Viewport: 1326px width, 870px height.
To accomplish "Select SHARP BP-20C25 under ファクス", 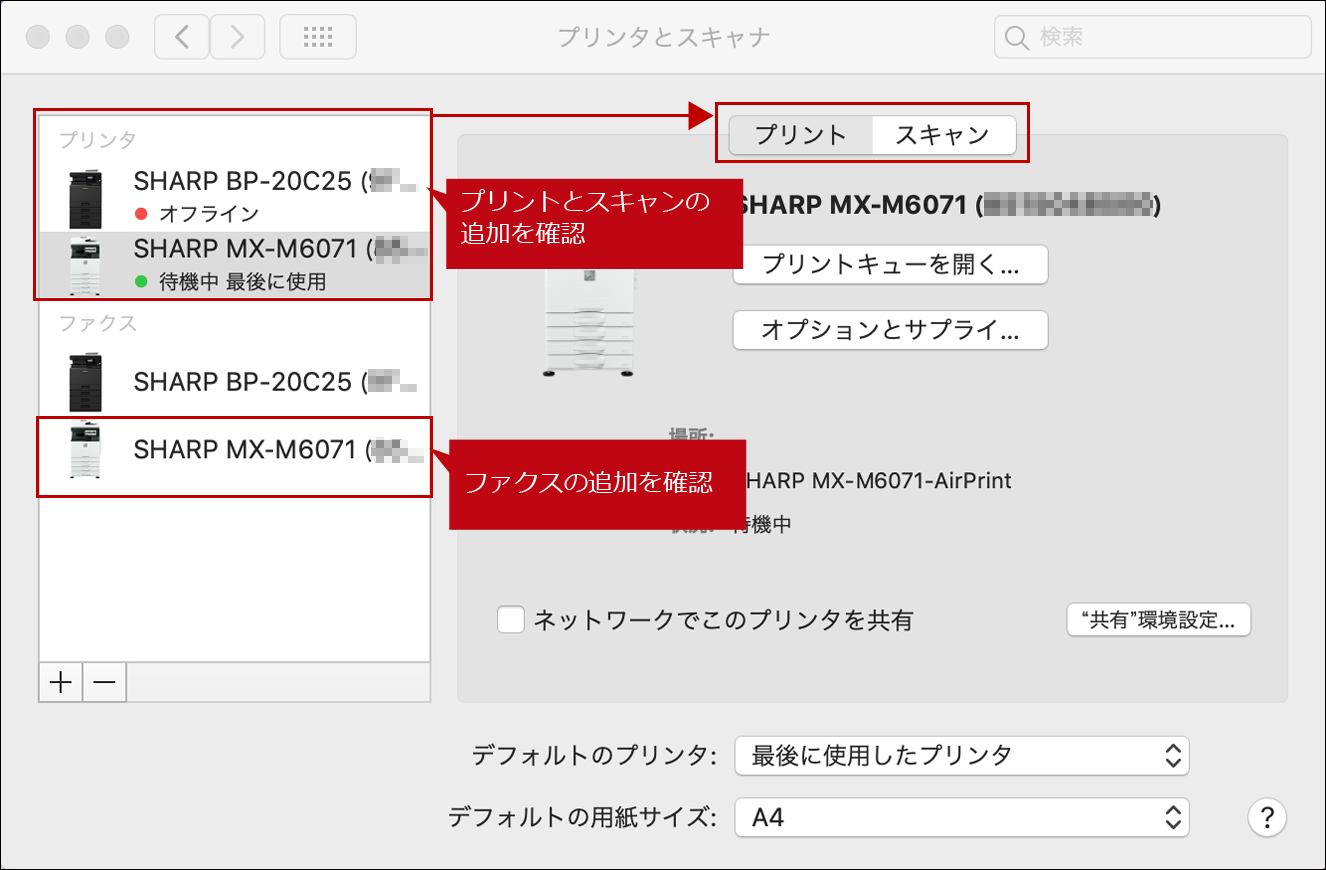I will [235, 382].
